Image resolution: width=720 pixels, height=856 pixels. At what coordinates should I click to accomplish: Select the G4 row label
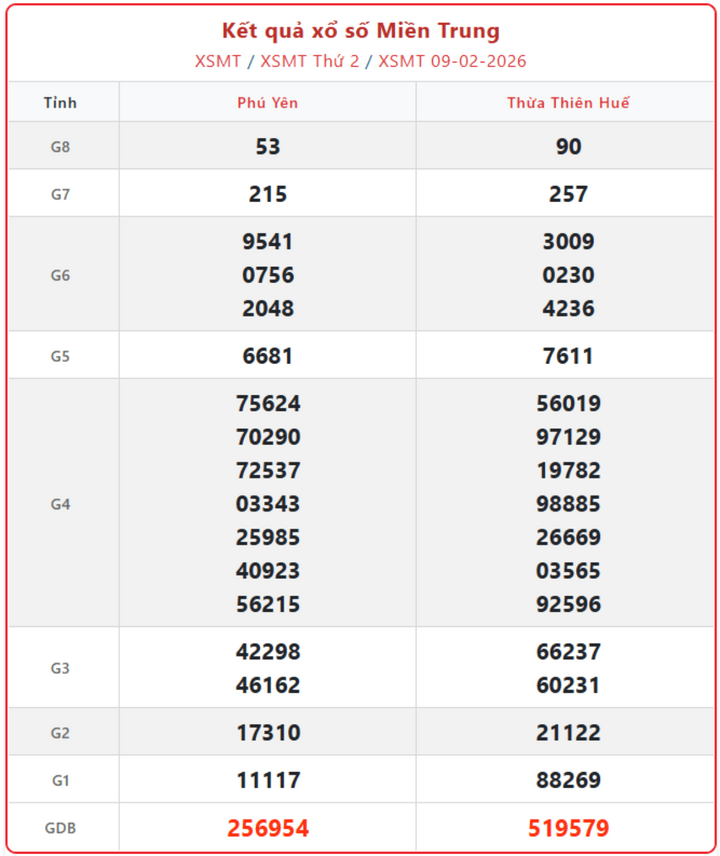pos(60,504)
